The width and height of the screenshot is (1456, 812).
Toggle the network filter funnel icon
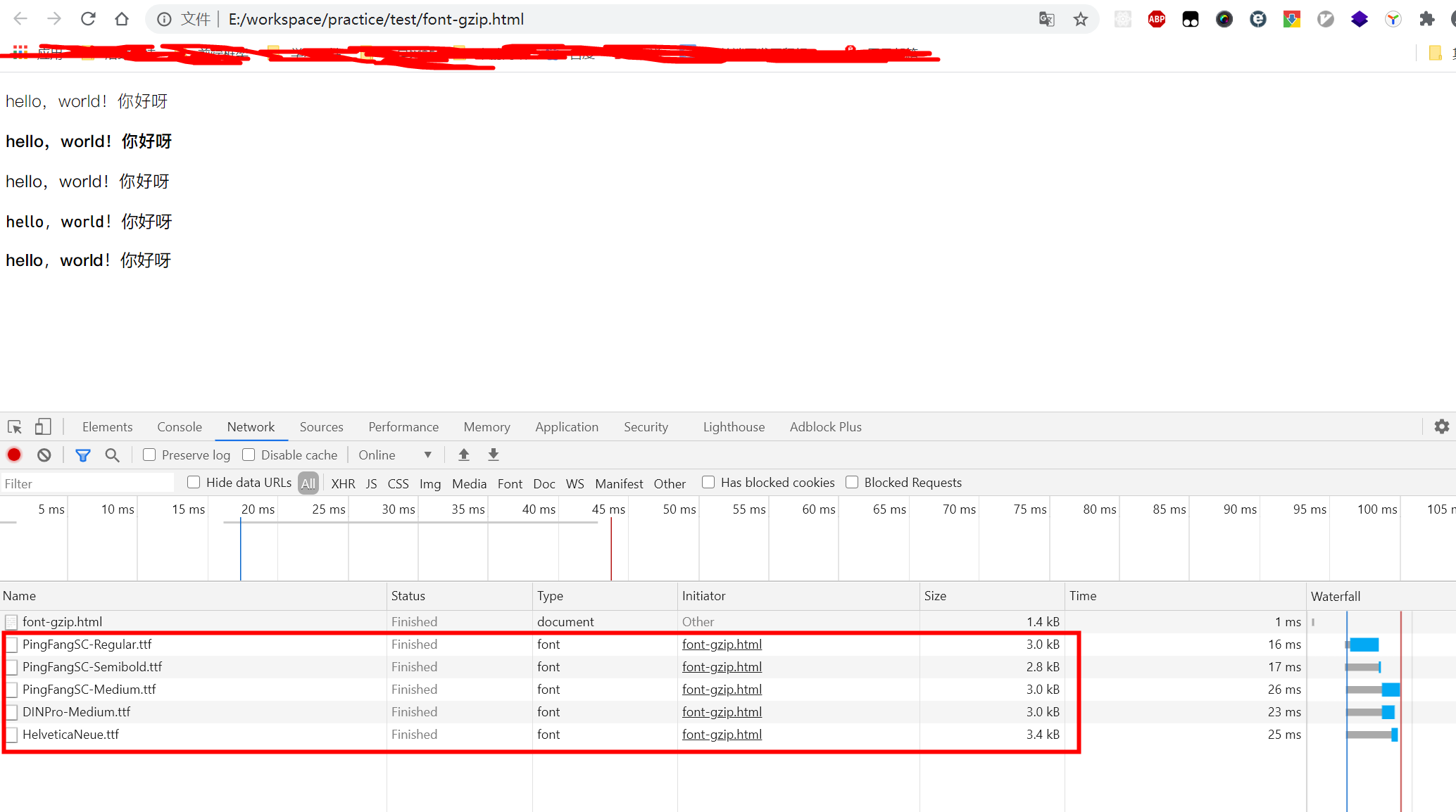(83, 455)
